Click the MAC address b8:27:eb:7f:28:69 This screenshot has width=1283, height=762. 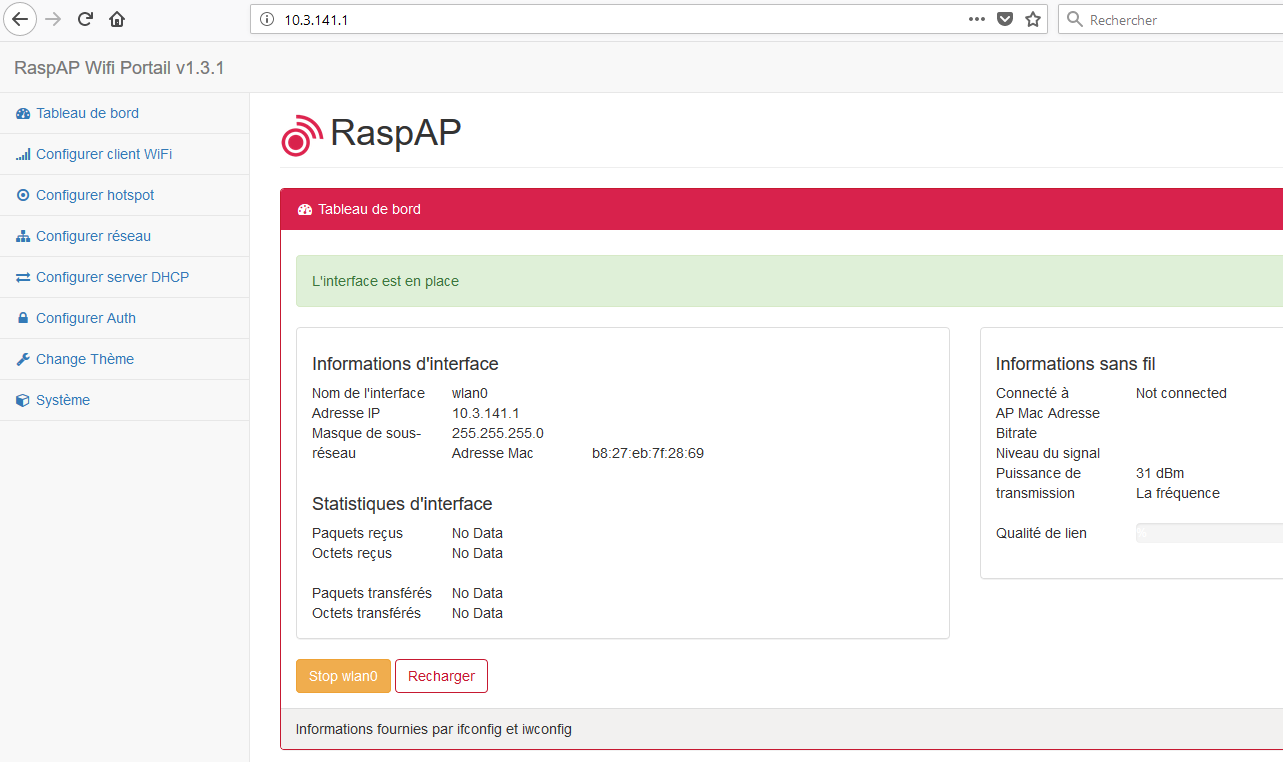tap(648, 453)
